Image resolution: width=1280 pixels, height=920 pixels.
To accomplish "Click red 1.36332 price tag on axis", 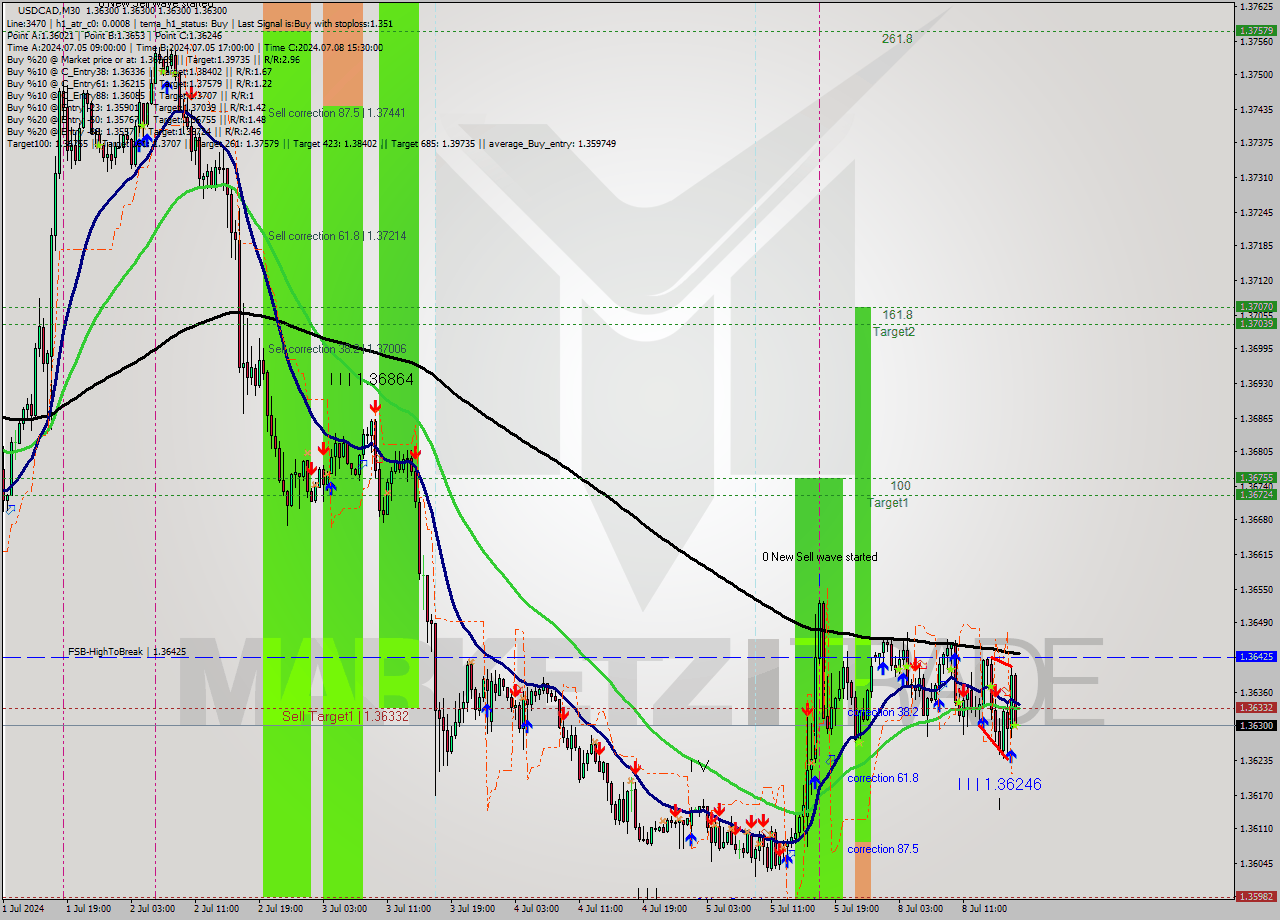I will pos(1256,707).
